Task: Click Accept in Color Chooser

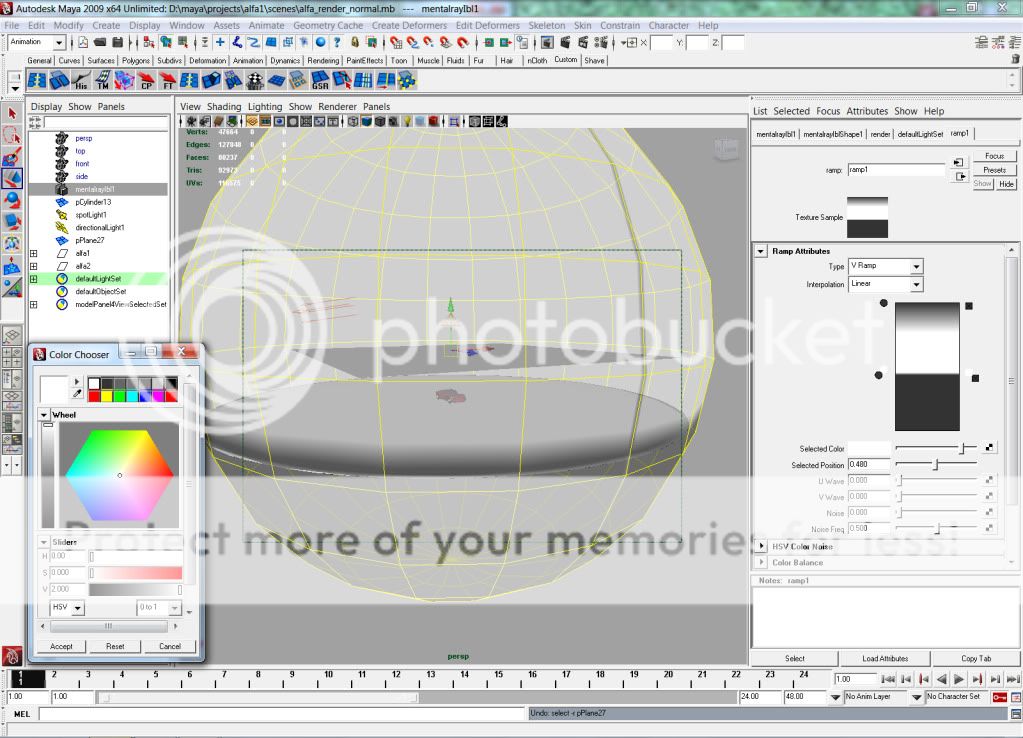Action: [61, 646]
